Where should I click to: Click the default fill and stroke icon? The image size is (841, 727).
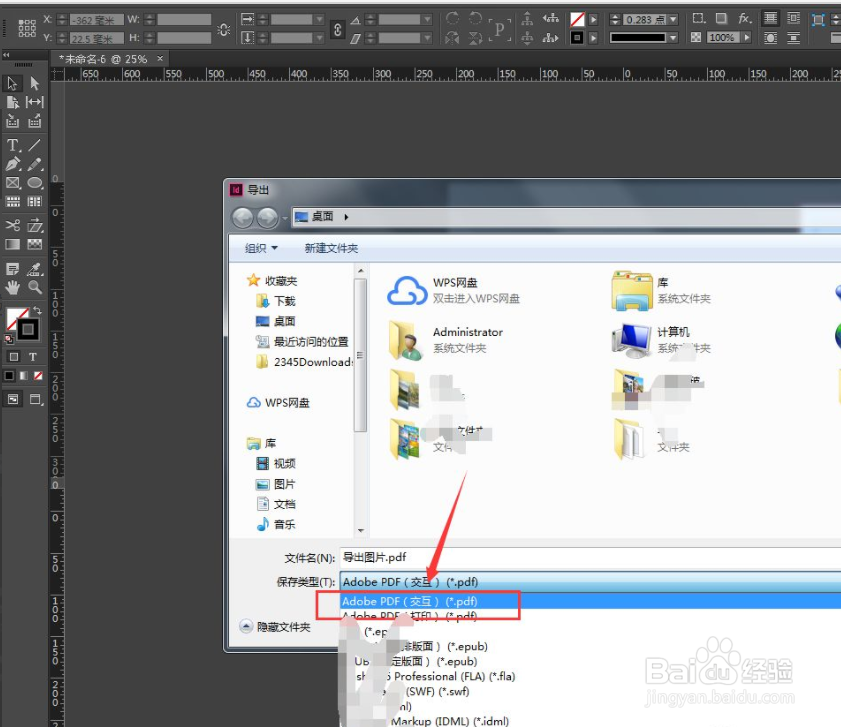(x=9, y=339)
